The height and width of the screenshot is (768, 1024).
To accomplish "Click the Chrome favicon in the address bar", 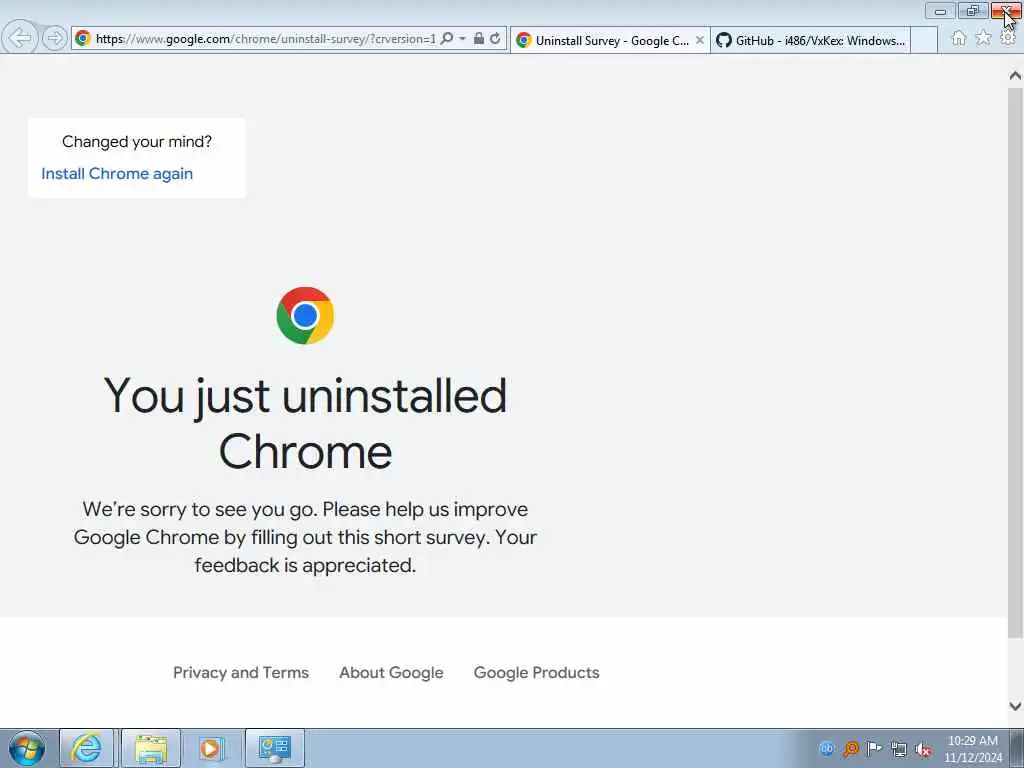I will pyautogui.click(x=83, y=39).
